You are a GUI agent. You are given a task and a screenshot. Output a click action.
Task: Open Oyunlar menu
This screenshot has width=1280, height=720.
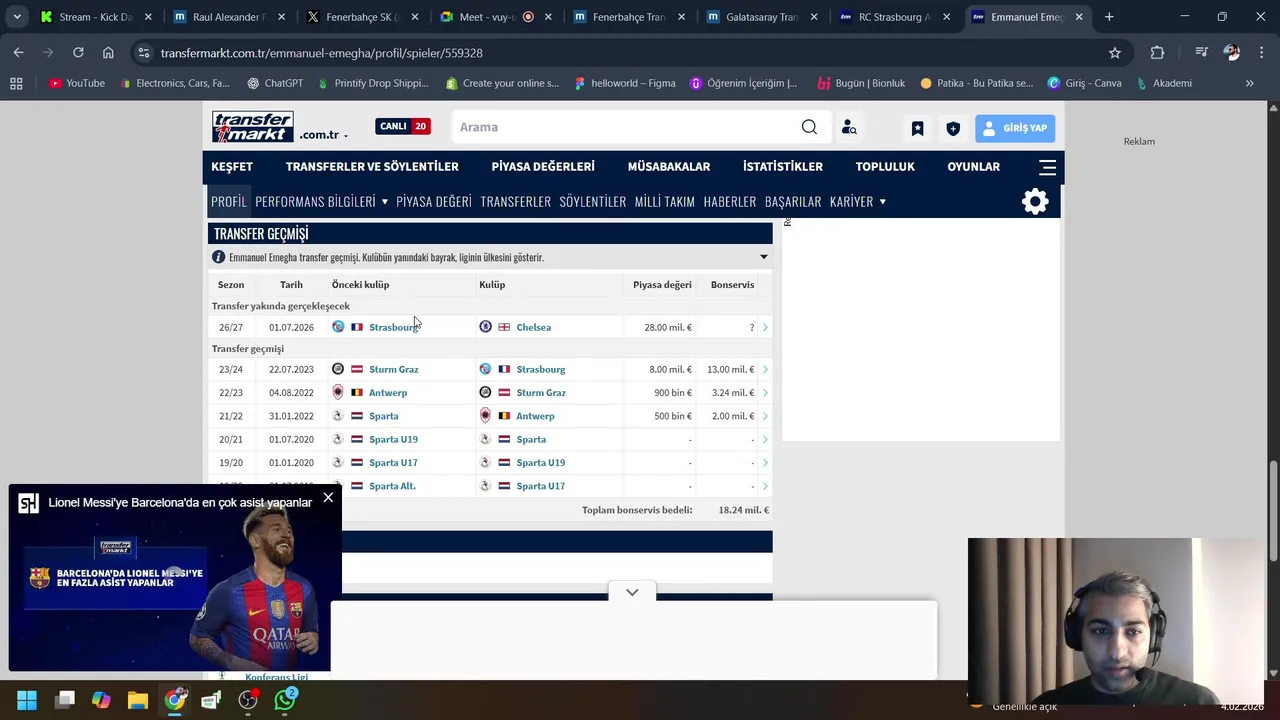(x=974, y=167)
